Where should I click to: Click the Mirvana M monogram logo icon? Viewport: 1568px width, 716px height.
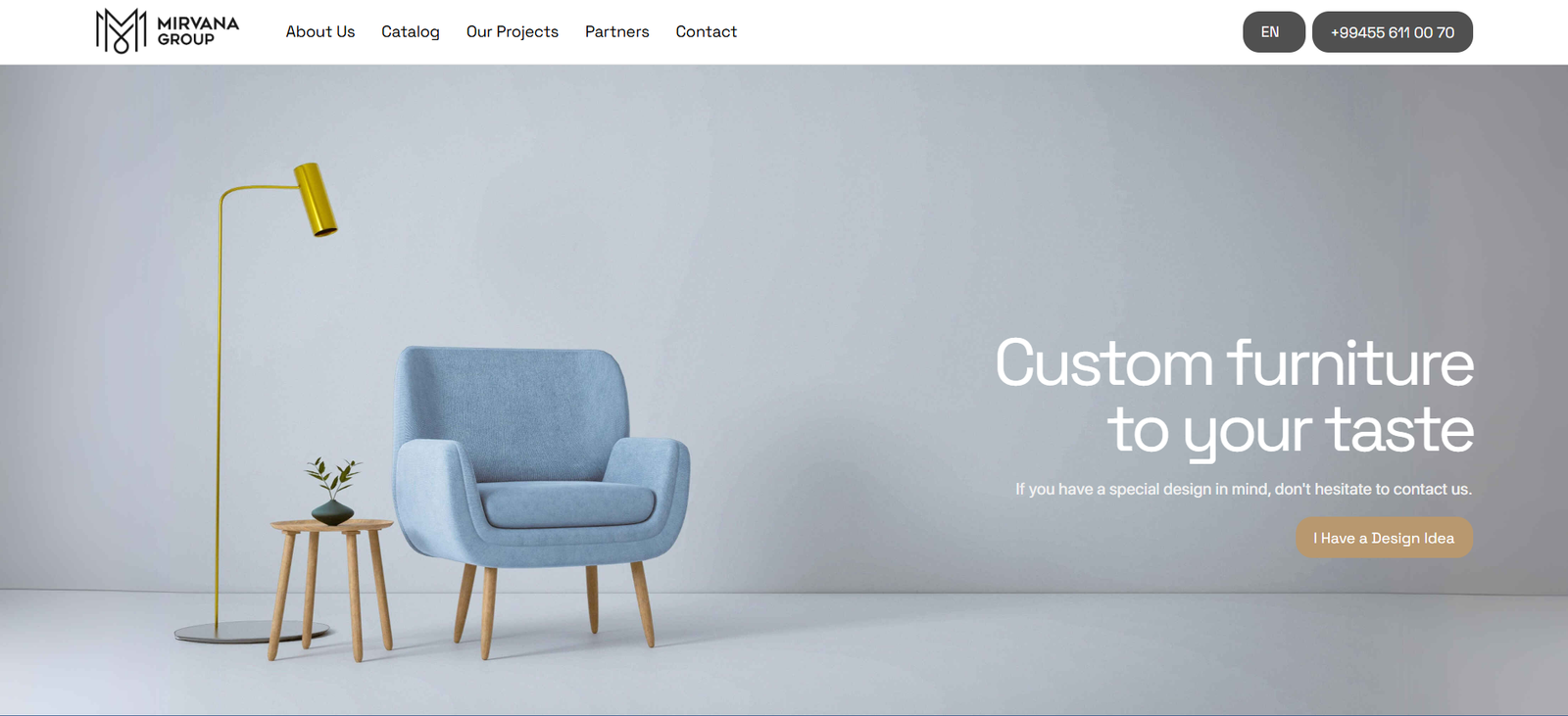pos(122,30)
